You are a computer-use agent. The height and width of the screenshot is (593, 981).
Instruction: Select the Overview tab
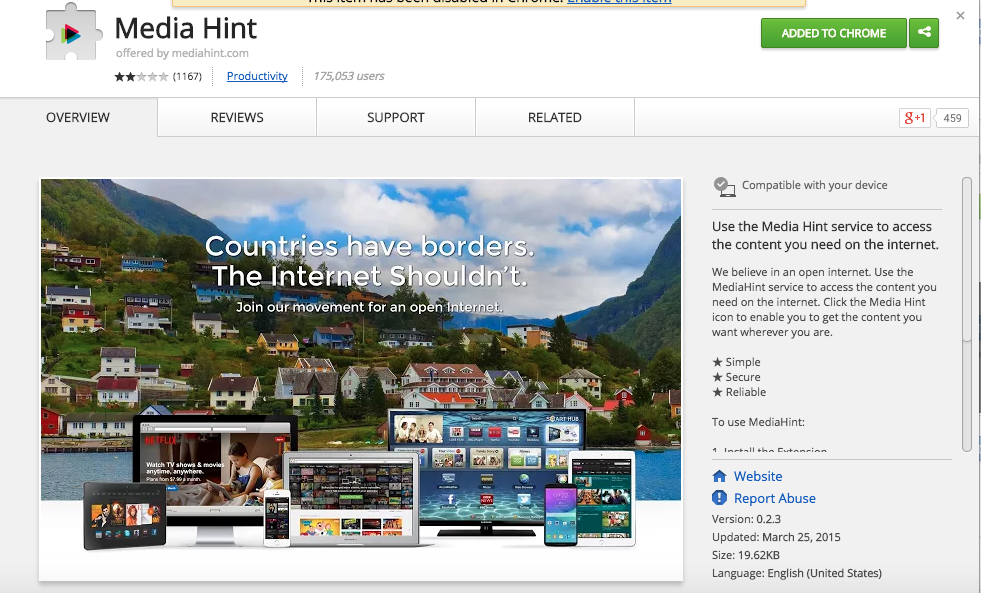tap(78, 118)
